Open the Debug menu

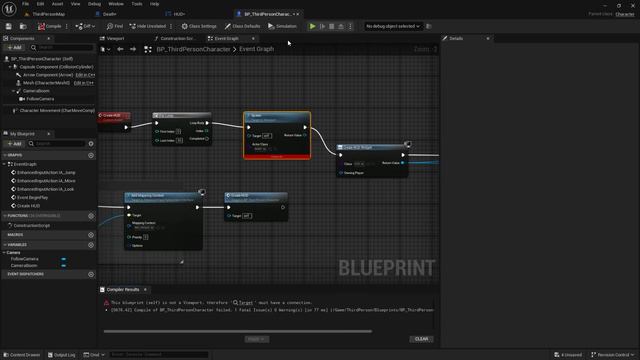(94, 4)
